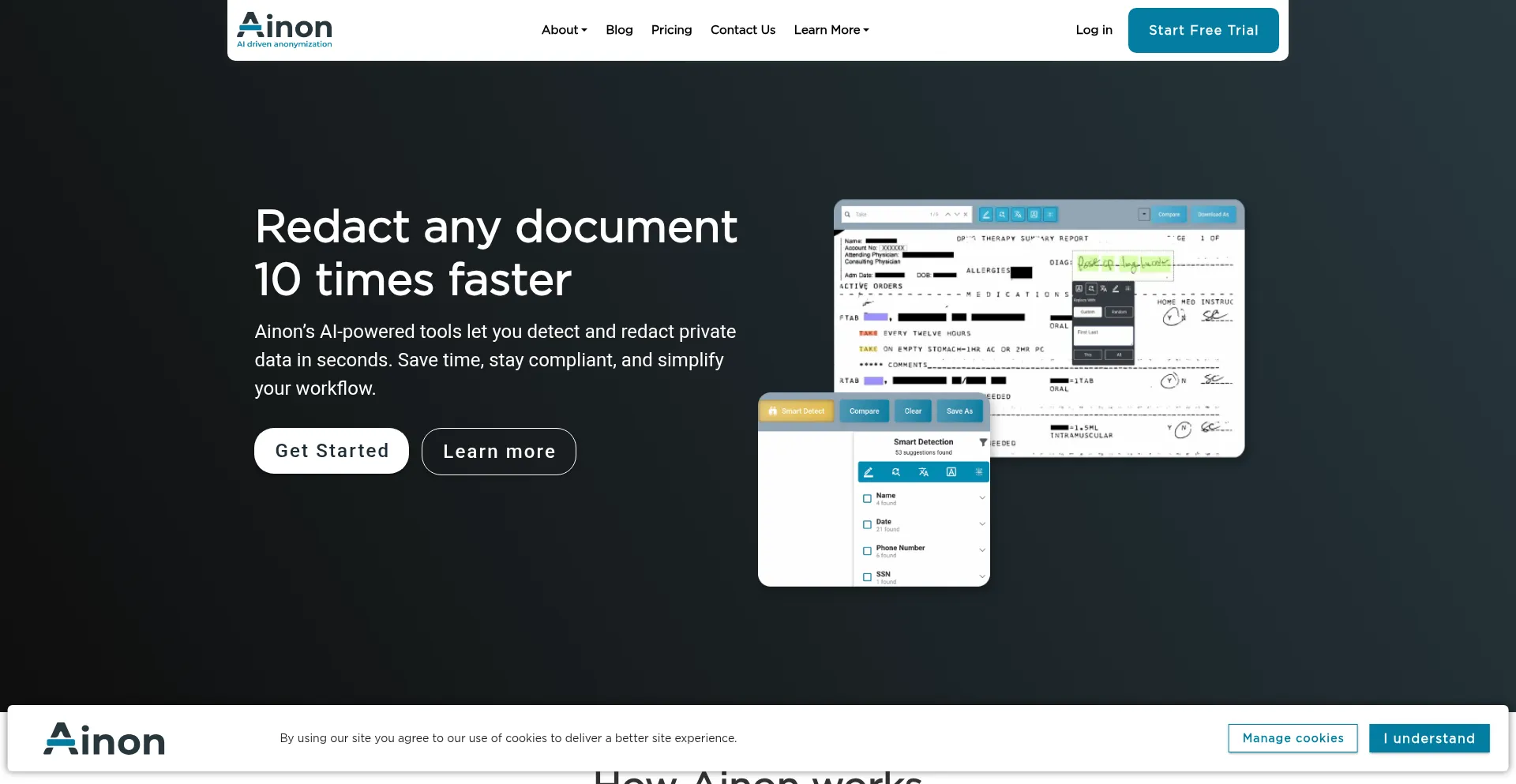Viewport: 1516px width, 784px height.
Task: Select the boxed A icon in Smart Detection toolbar
Action: [x=951, y=472]
